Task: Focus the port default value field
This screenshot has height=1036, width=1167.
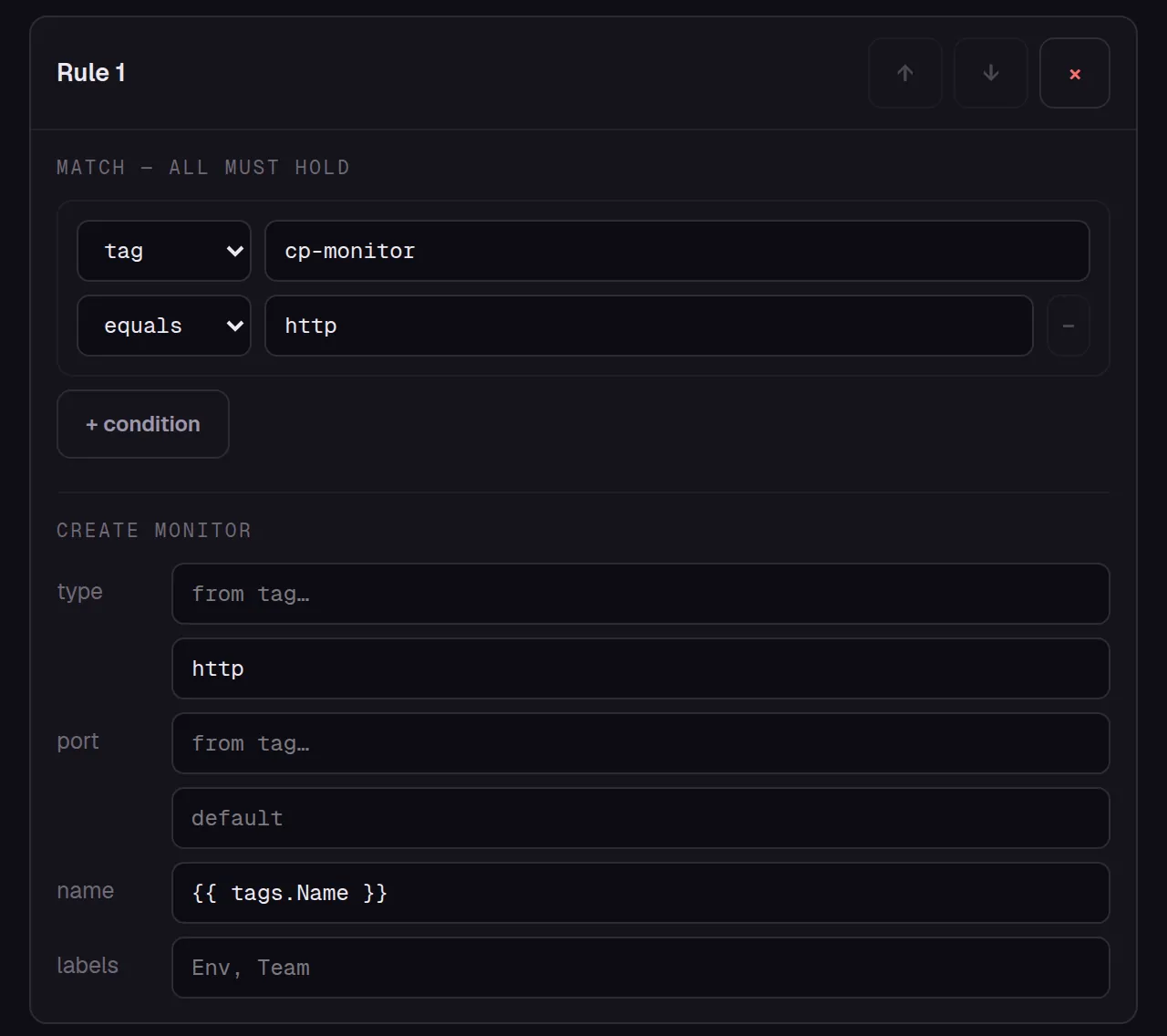Action: coord(641,818)
